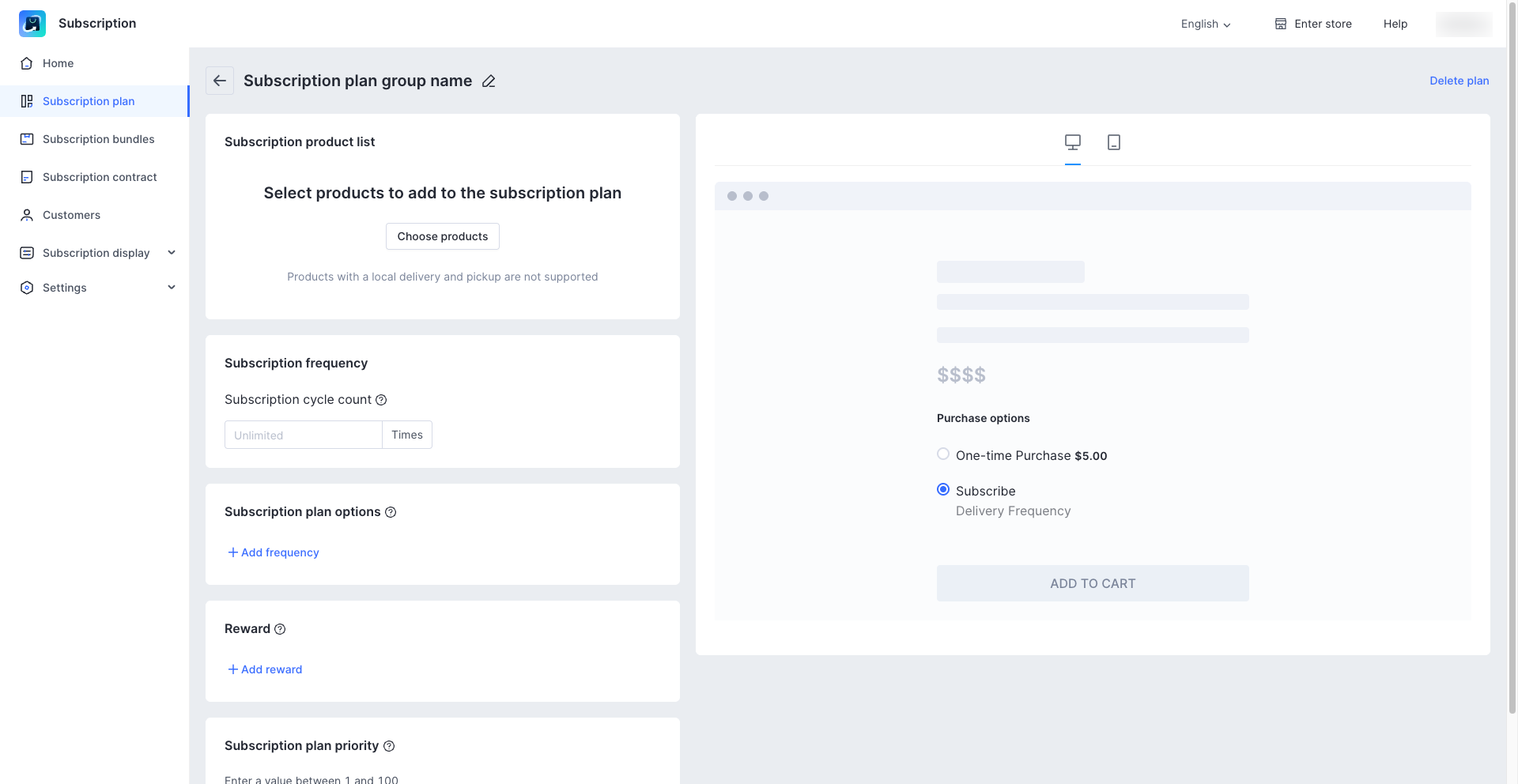The height and width of the screenshot is (784, 1518).
Task: Click Add frequency link
Action: click(274, 552)
